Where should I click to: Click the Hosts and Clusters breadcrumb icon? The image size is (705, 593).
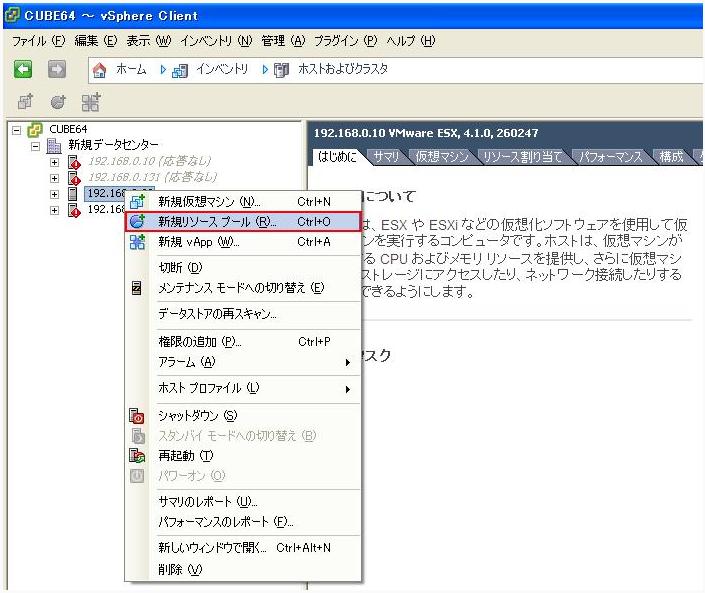(281, 70)
